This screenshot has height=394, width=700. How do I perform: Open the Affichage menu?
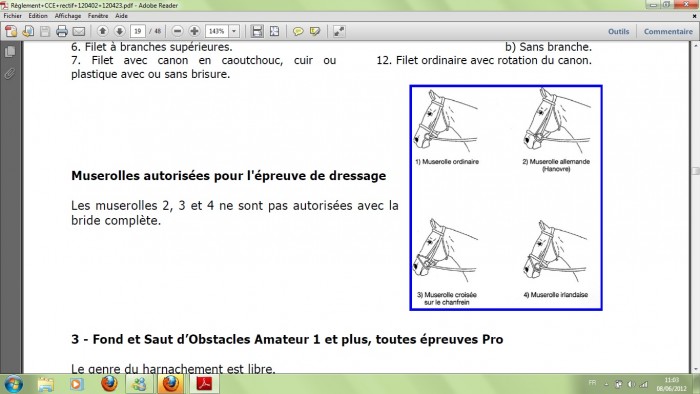[68, 16]
